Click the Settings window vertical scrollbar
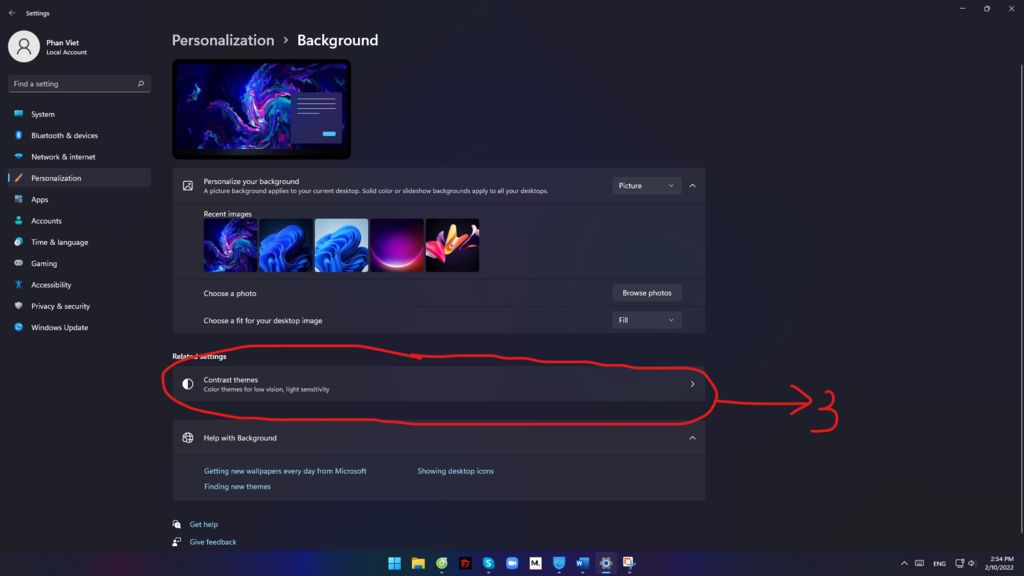The image size is (1024, 576). (1021, 299)
